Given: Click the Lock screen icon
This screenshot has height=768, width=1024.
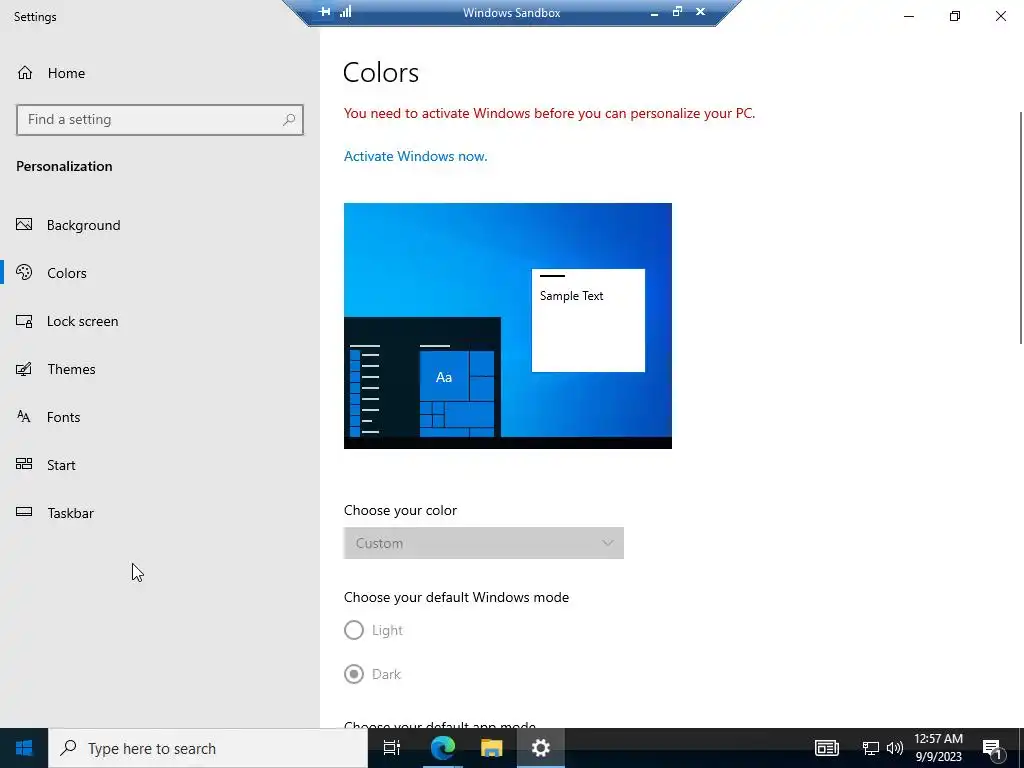Looking at the screenshot, I should [24, 321].
